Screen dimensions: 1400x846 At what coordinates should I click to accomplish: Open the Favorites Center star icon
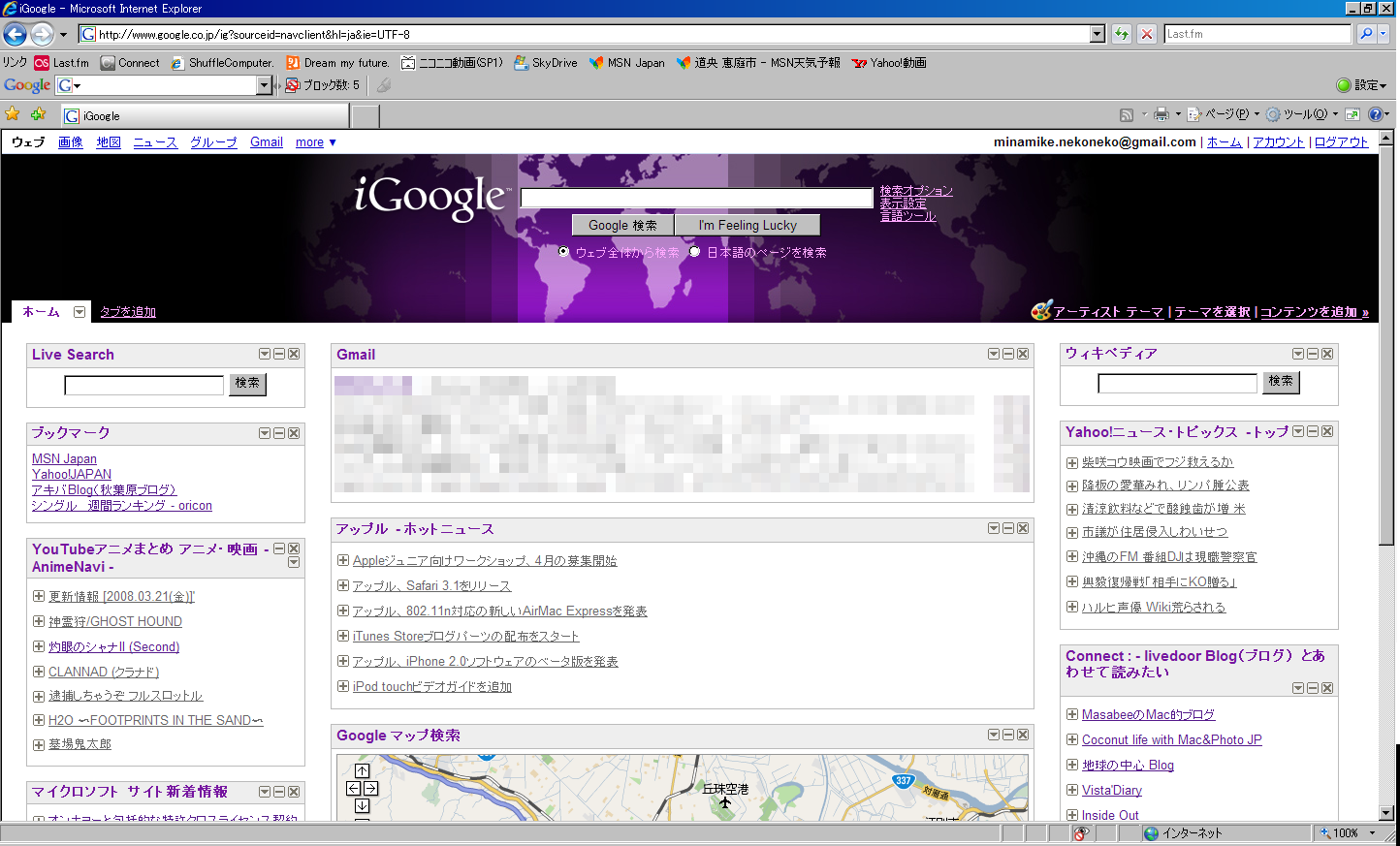[13, 114]
